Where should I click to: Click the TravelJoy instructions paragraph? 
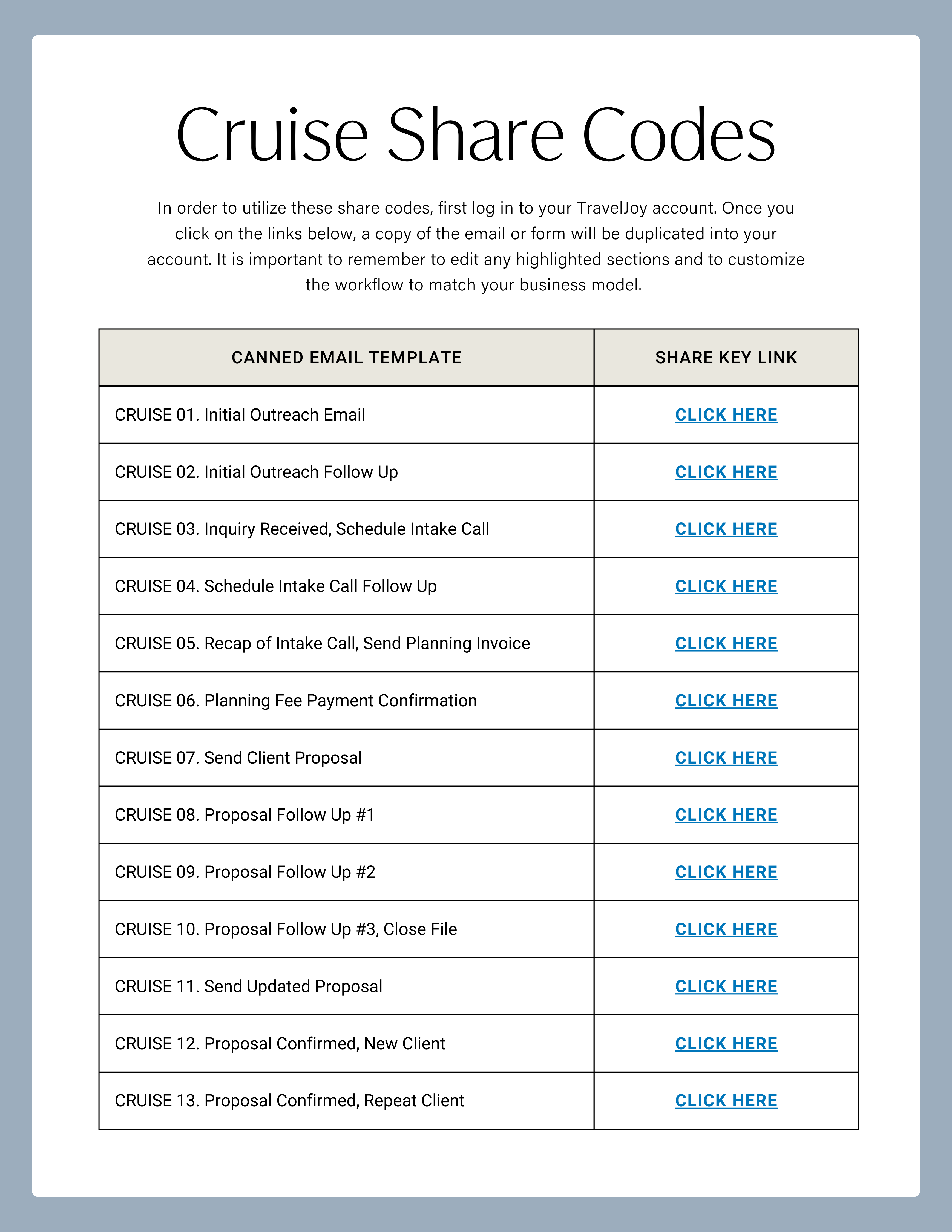tap(476, 246)
